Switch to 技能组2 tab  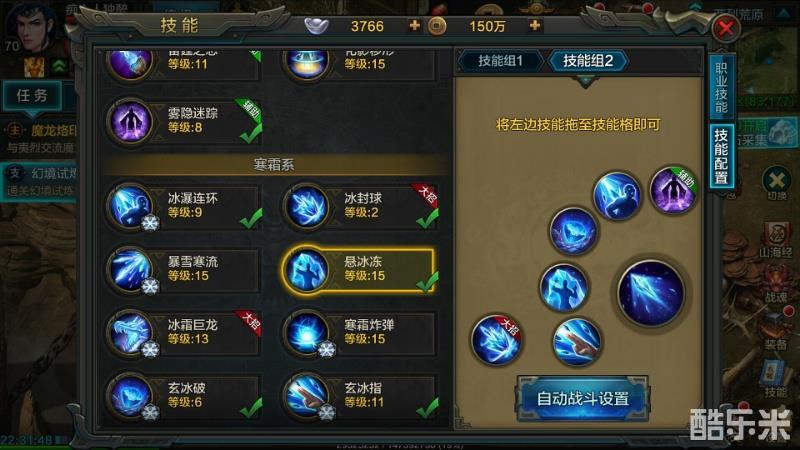click(x=588, y=61)
